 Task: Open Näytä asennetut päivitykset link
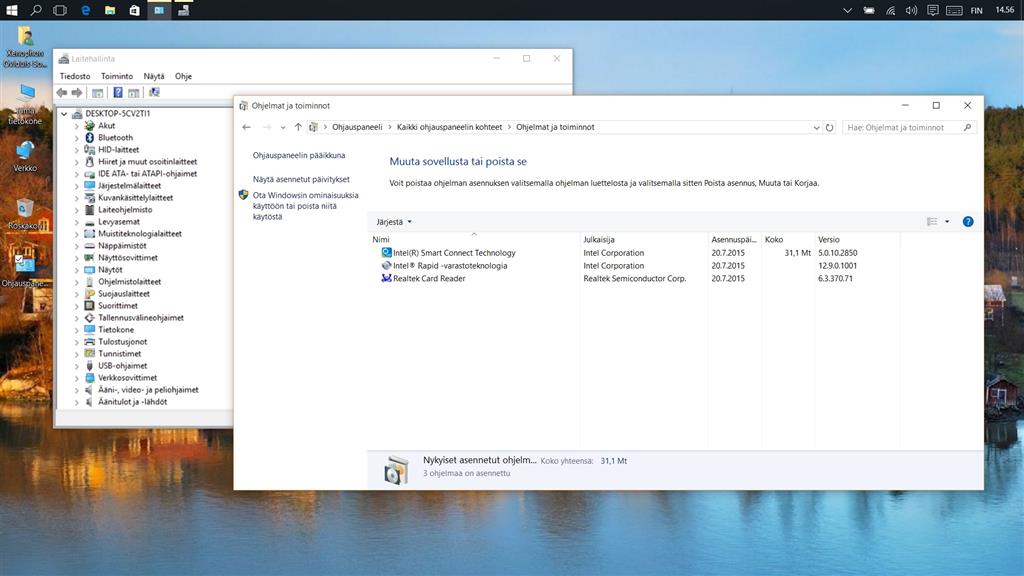[301, 179]
